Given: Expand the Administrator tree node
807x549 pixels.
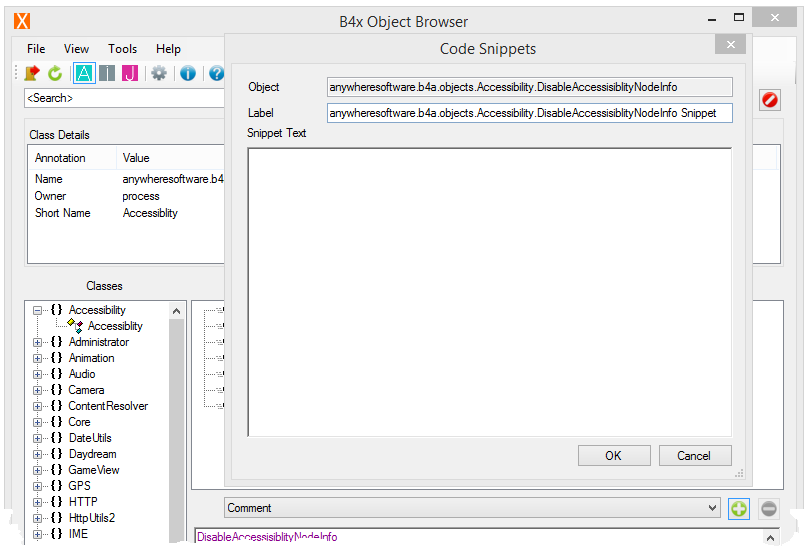Looking at the screenshot, I should (x=37, y=342).
